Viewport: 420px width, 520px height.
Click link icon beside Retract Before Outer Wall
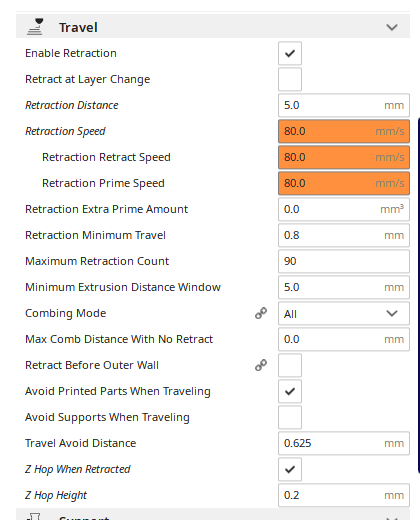261,365
